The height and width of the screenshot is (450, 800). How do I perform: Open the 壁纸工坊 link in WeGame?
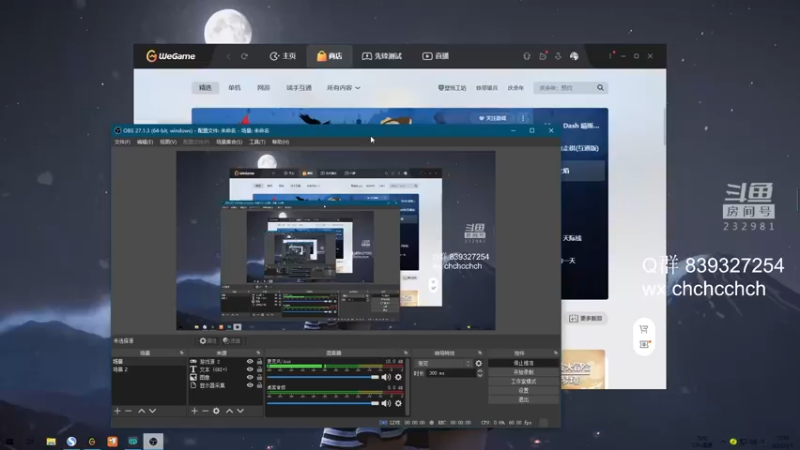point(452,88)
